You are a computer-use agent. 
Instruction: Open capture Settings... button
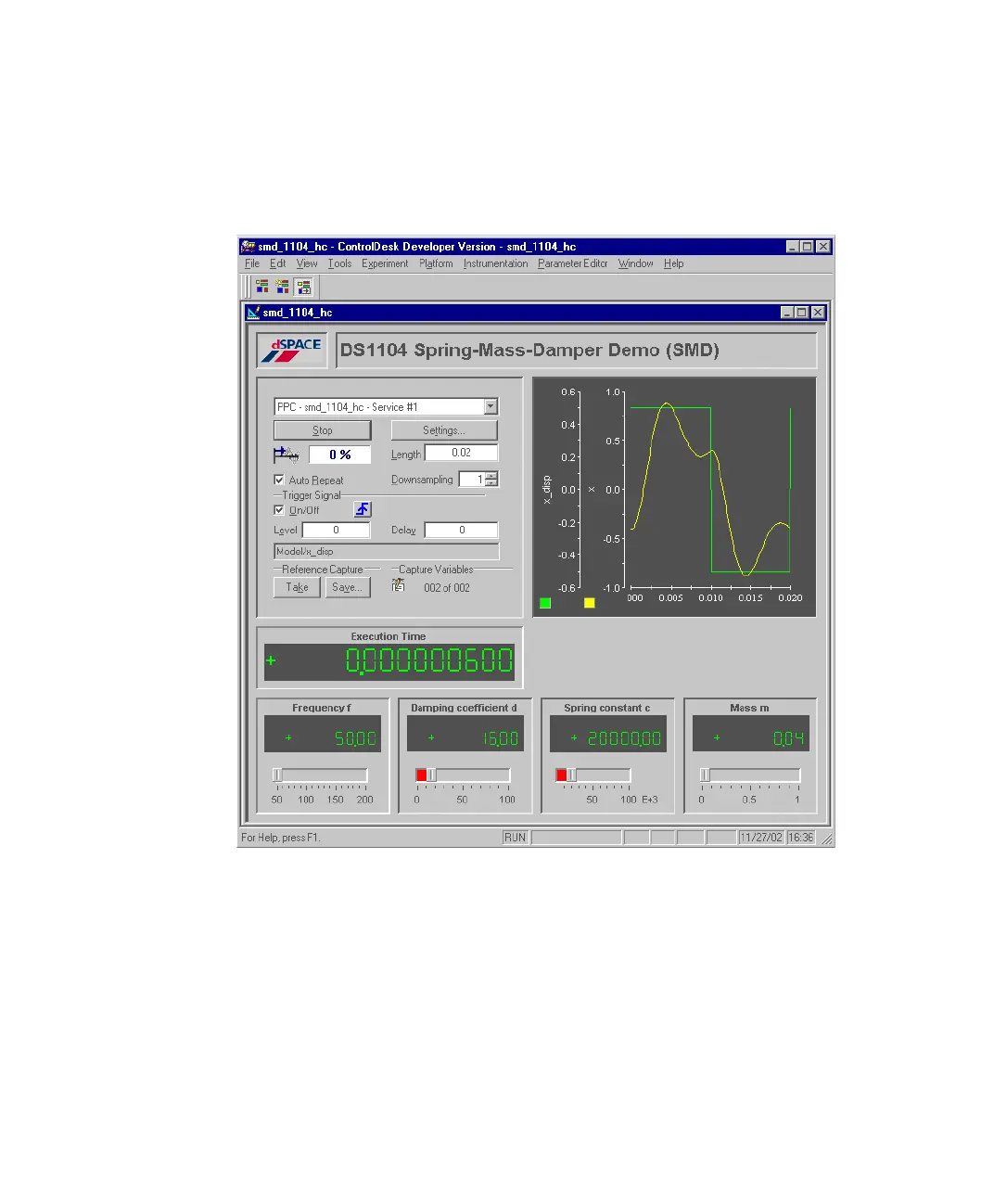pos(444,430)
